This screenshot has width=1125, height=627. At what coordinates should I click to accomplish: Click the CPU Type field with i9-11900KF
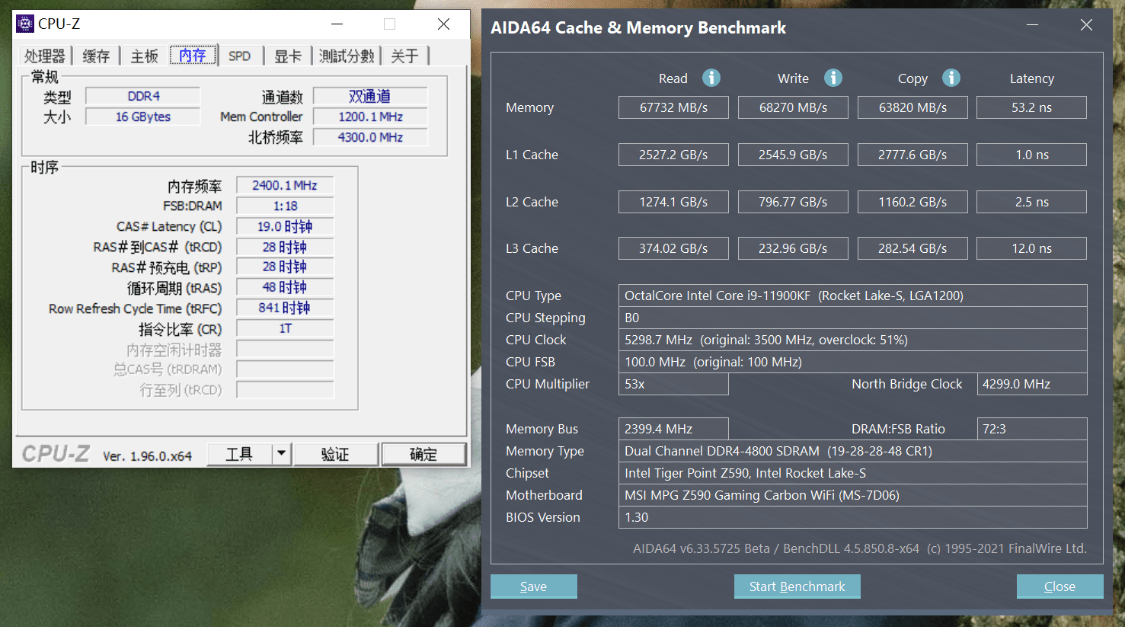pyautogui.click(x=852, y=296)
